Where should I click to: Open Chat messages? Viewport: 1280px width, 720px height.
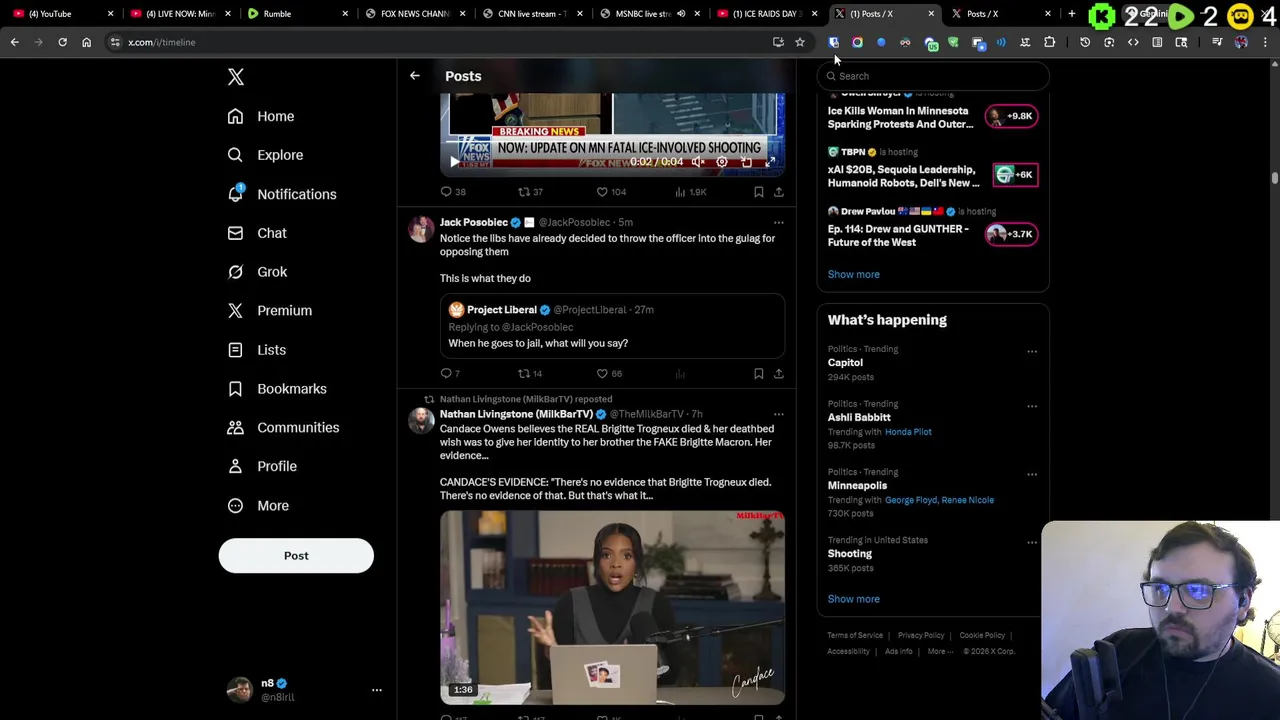257,233
